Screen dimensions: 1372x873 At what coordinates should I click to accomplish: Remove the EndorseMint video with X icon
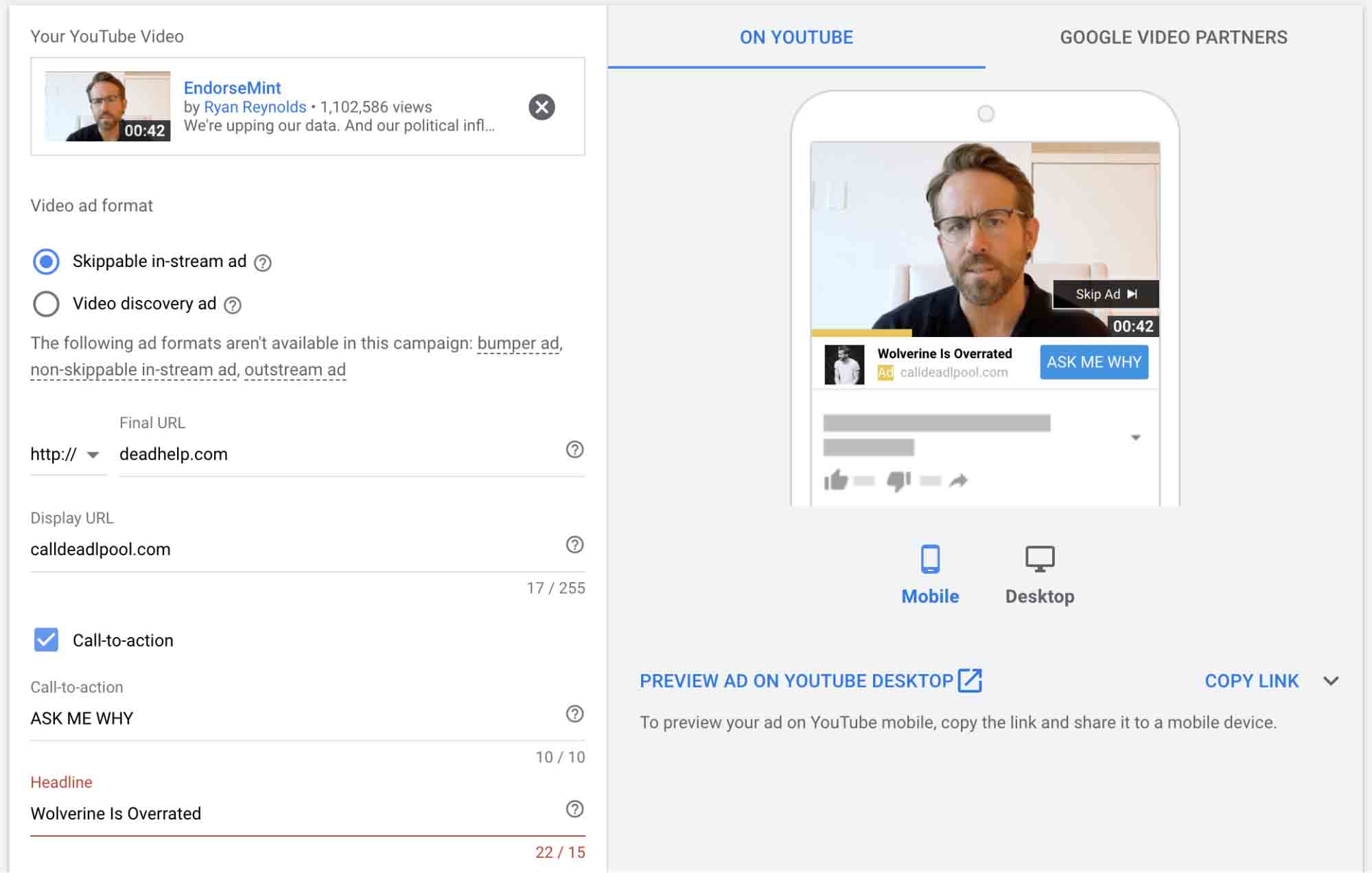coord(542,107)
